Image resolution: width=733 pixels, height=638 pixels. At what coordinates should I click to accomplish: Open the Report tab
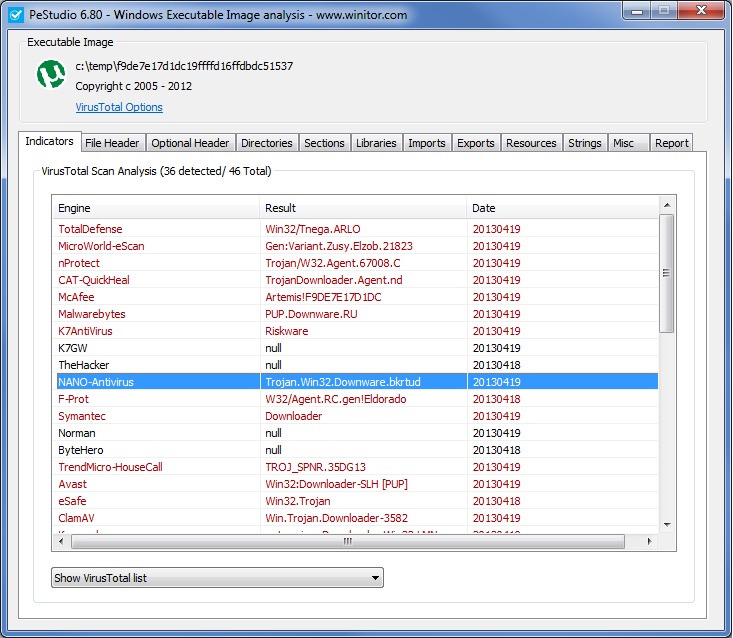tap(671, 143)
